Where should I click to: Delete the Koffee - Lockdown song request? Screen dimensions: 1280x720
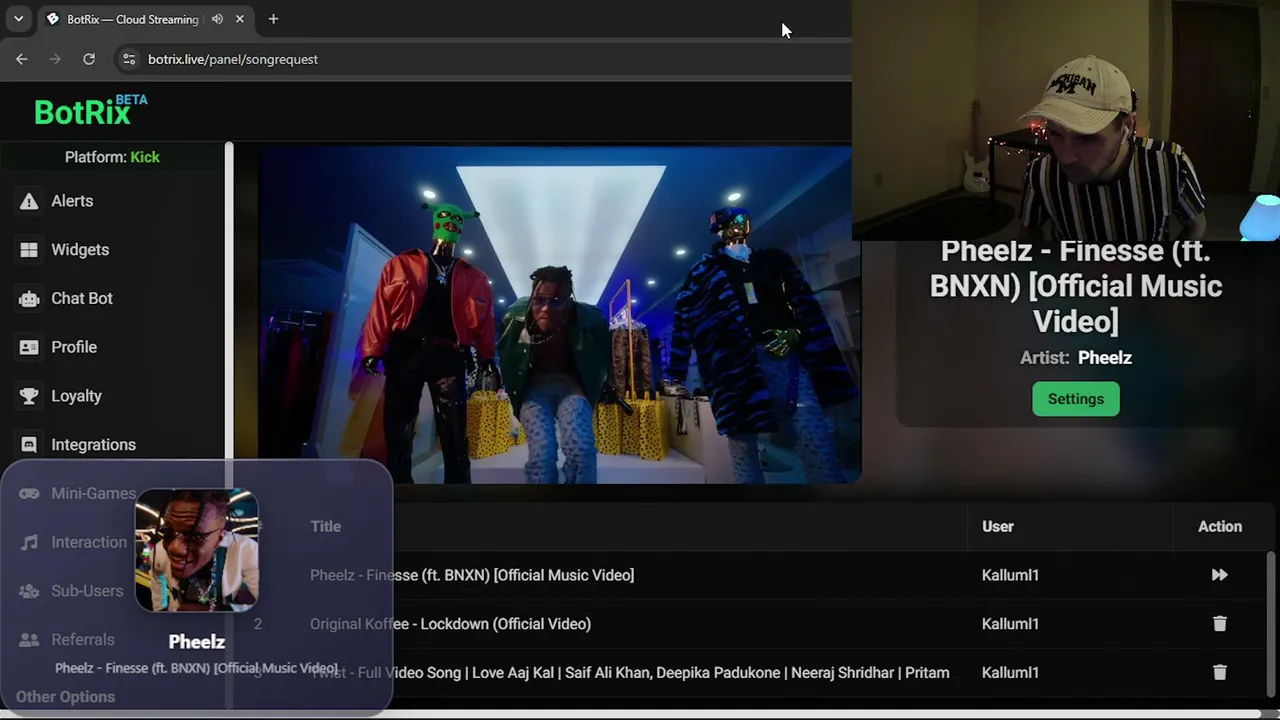[1219, 624]
